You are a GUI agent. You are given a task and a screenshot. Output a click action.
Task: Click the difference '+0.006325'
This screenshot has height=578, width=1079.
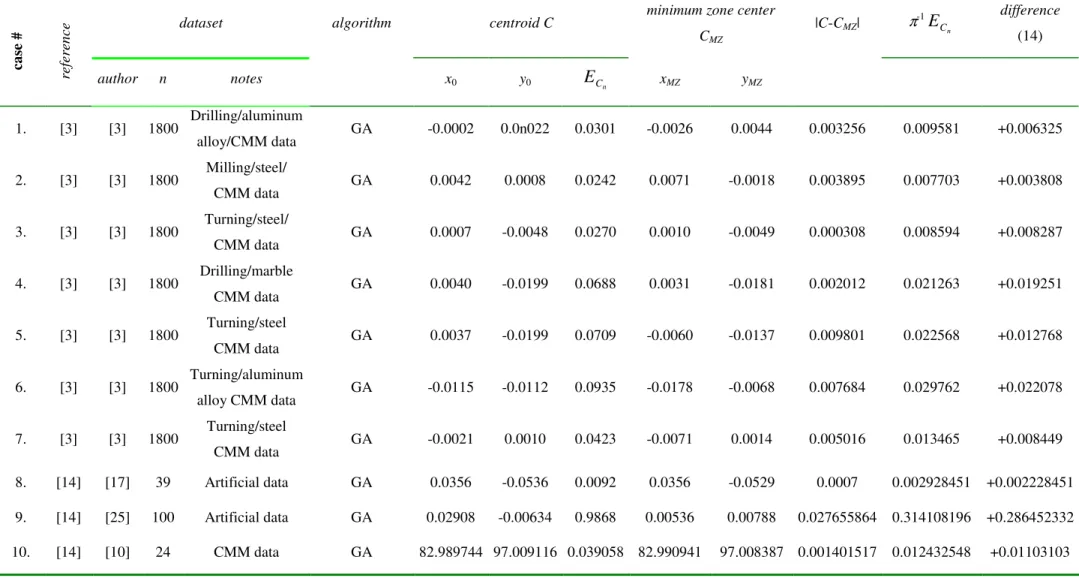[1029, 129]
